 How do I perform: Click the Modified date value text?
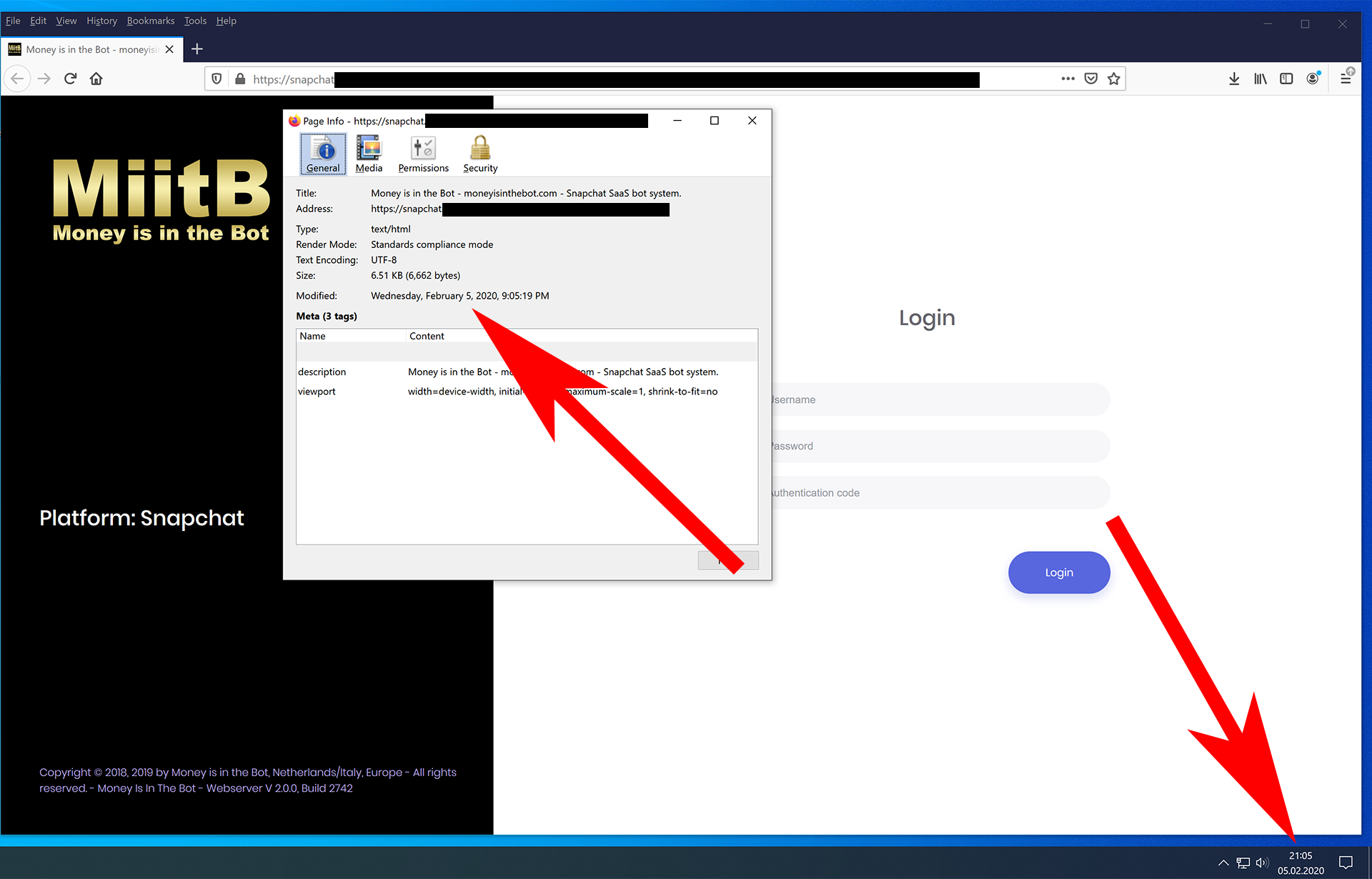[x=459, y=296]
